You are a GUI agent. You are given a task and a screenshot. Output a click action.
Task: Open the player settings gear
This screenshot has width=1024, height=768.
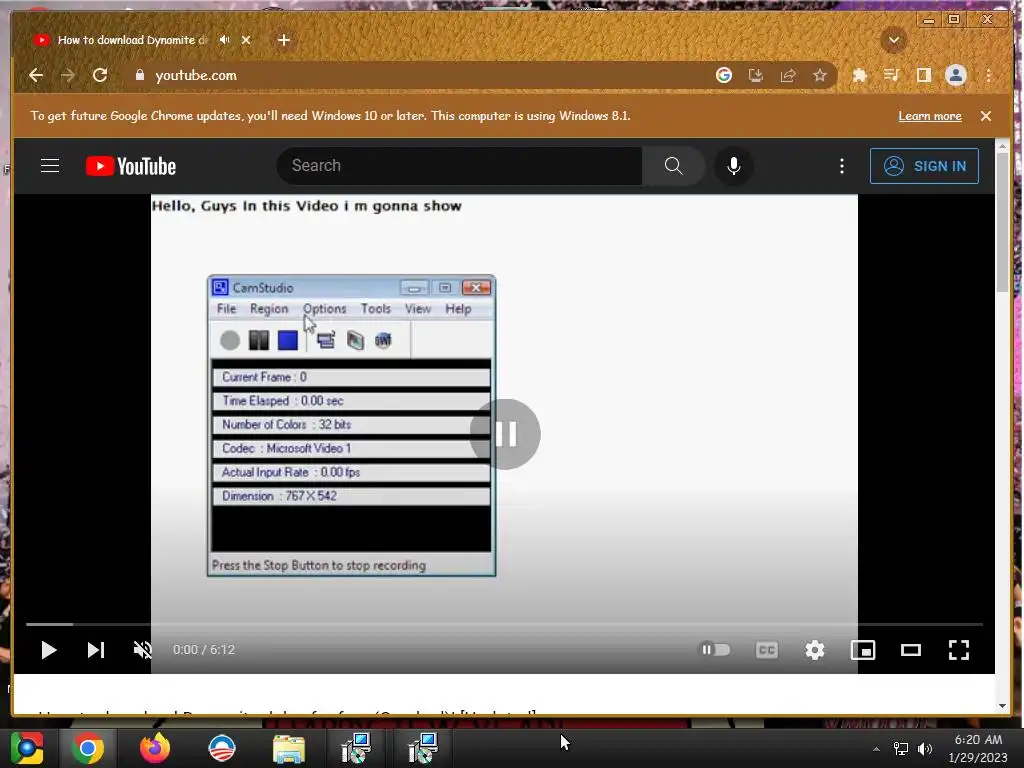click(814, 650)
